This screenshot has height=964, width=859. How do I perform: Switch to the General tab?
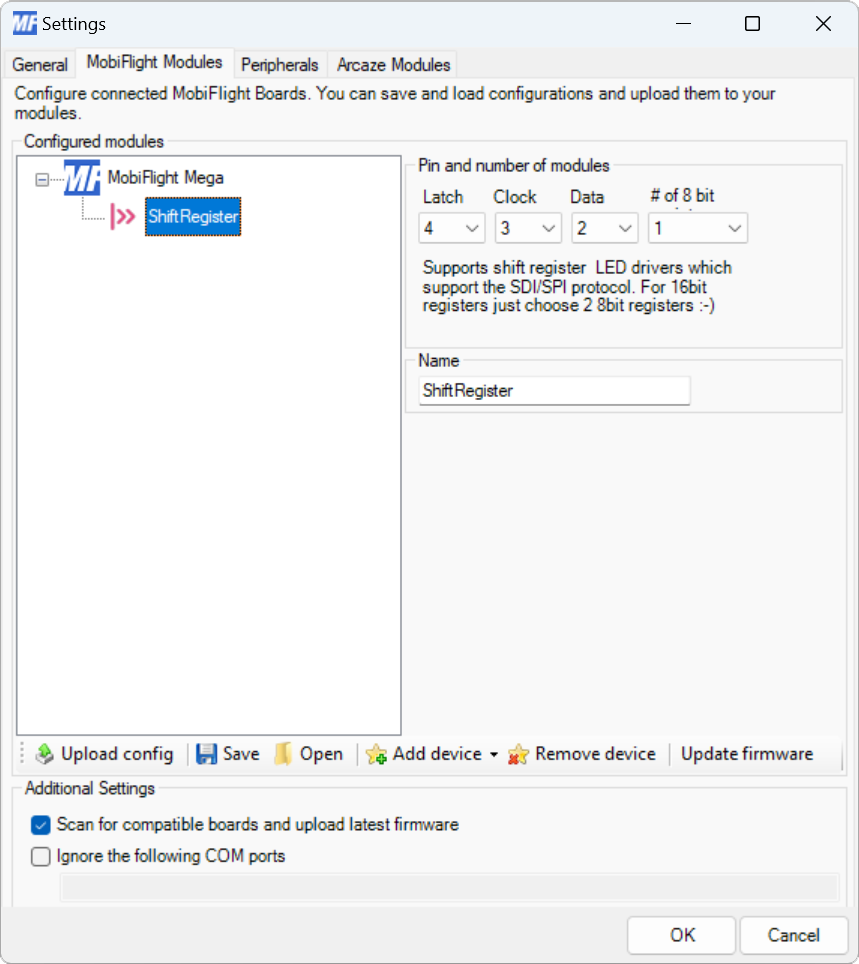coord(39,64)
